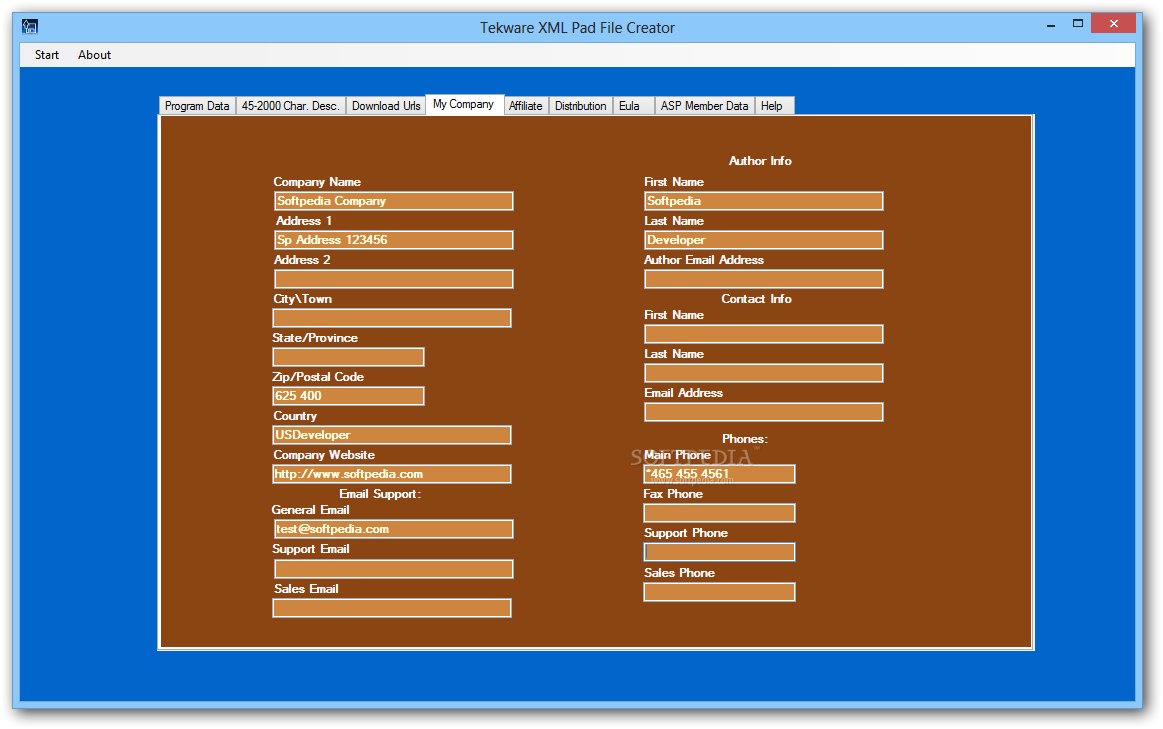The image size is (1163, 729).
Task: Select the Sales Email input box
Action: [x=392, y=608]
